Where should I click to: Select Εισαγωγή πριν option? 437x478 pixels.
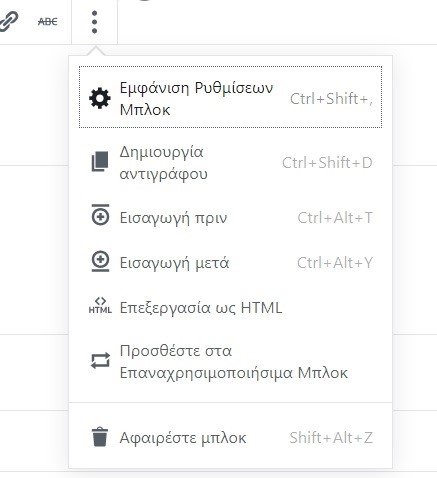[x=230, y=218]
